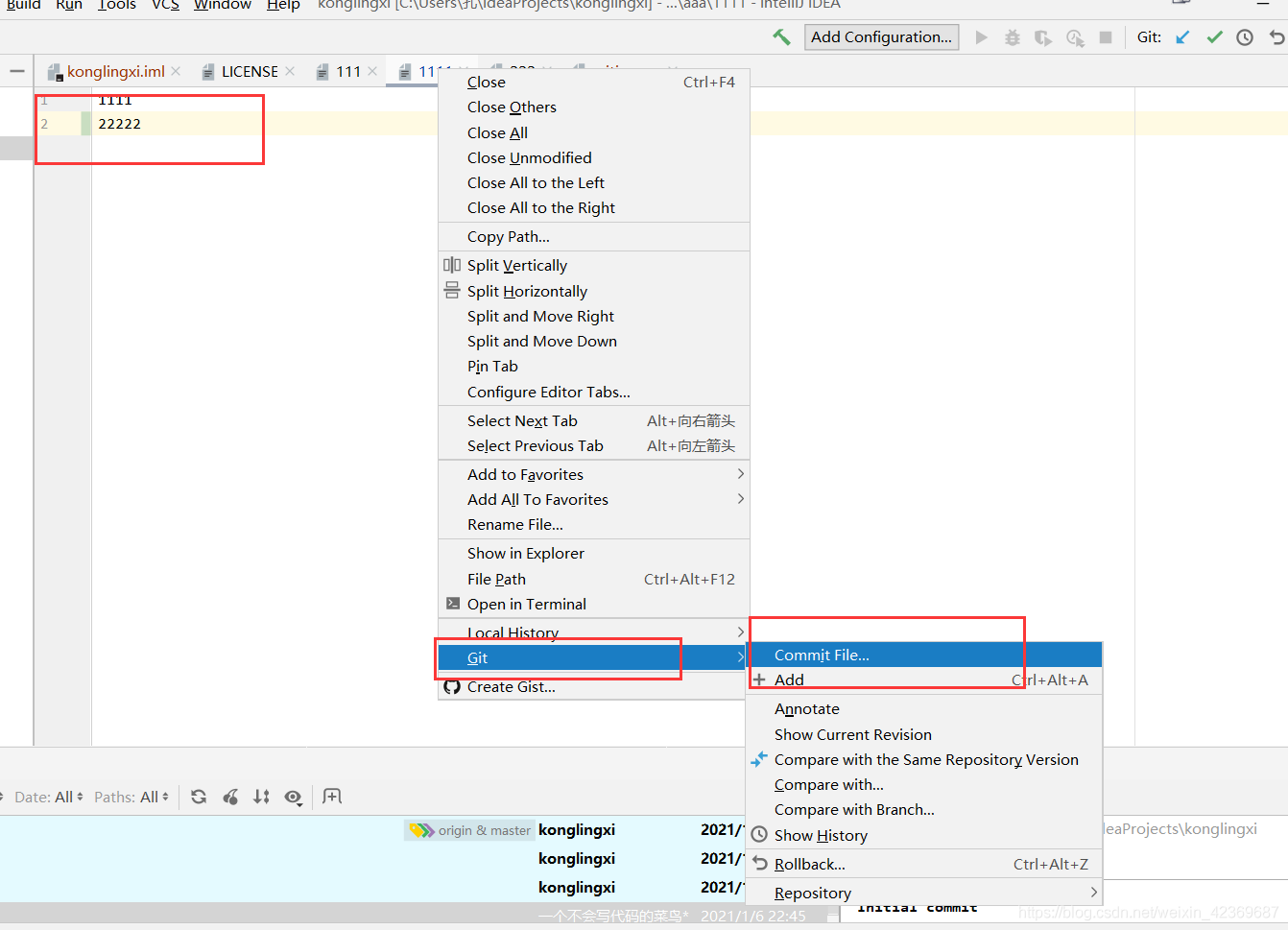The height and width of the screenshot is (930, 1288).
Task: Click the sort branches arrows icon
Action: pyautogui.click(x=261, y=797)
